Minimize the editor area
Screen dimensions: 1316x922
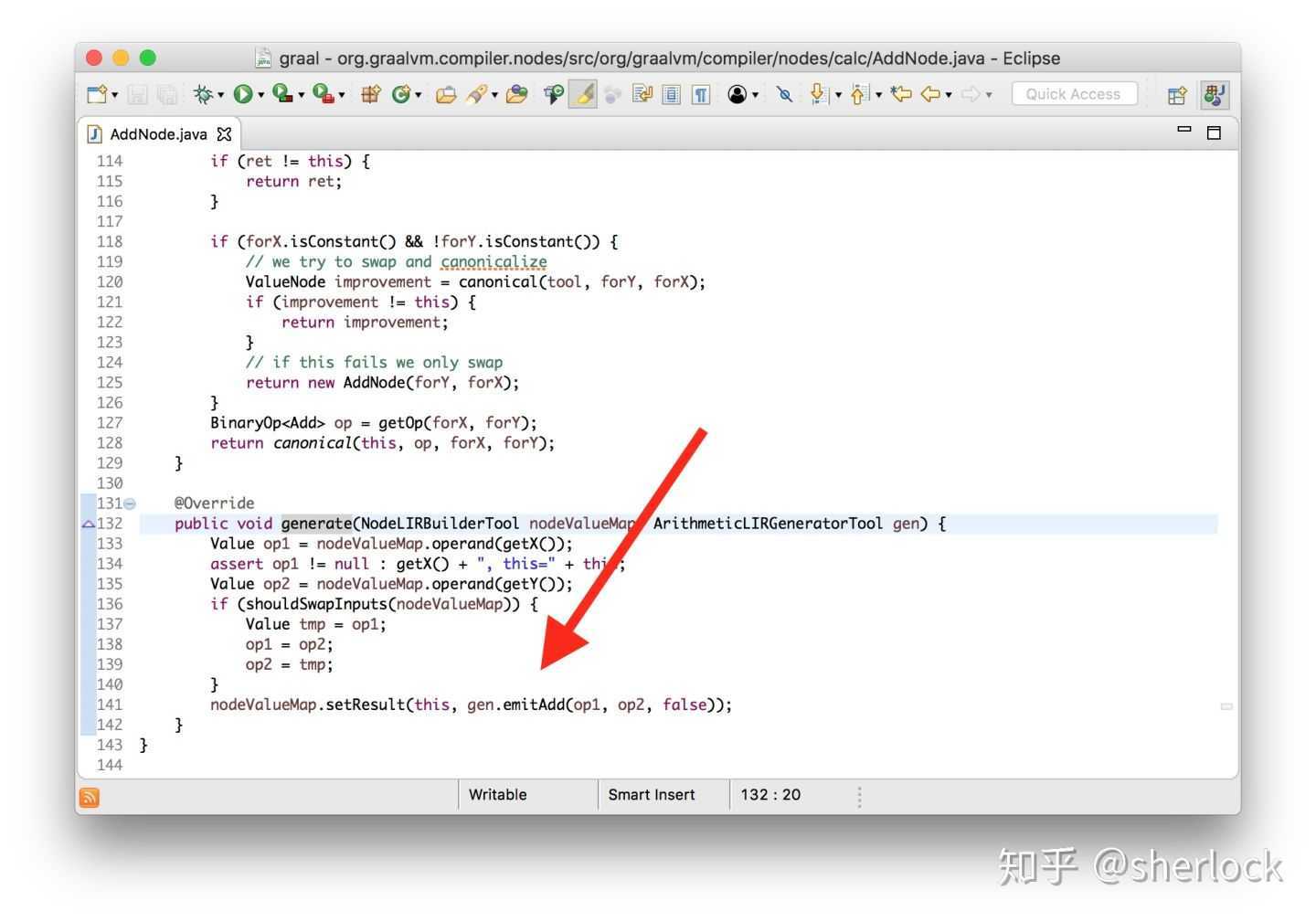pos(1184,130)
